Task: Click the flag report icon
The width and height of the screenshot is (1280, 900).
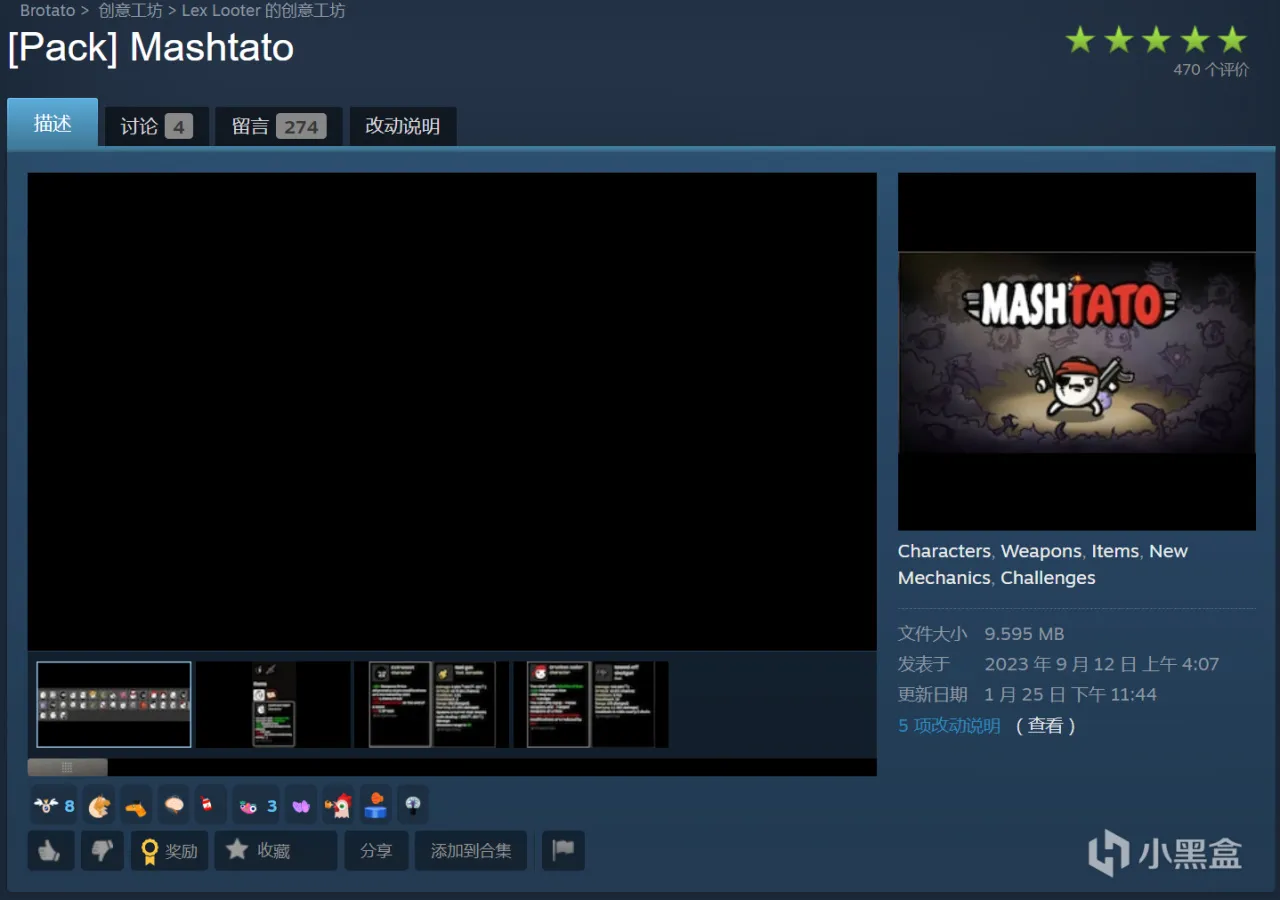Action: tap(563, 850)
